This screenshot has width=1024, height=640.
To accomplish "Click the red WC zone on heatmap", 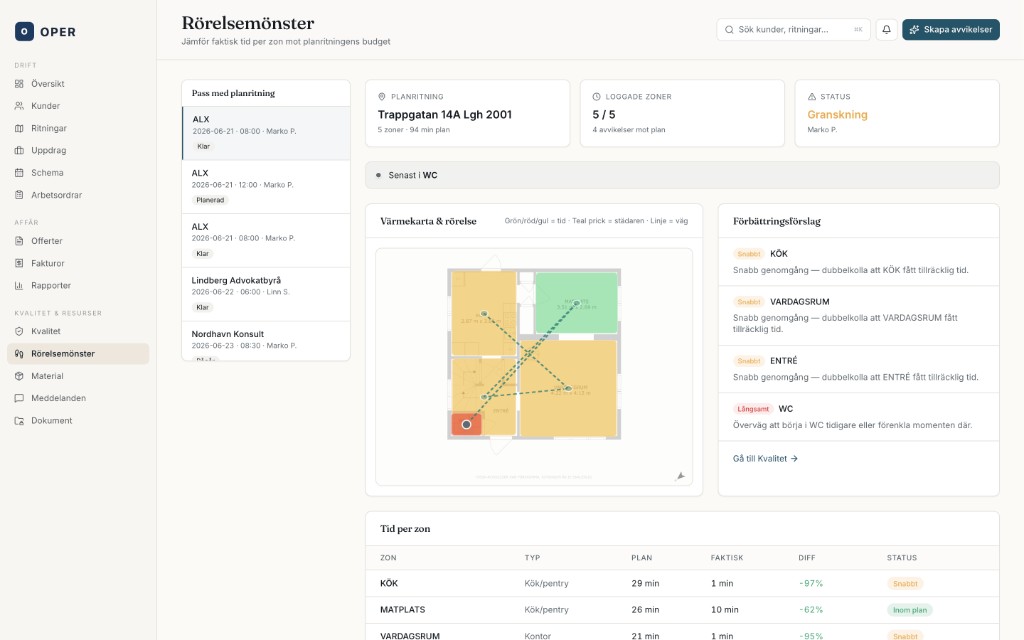I will point(466,424).
